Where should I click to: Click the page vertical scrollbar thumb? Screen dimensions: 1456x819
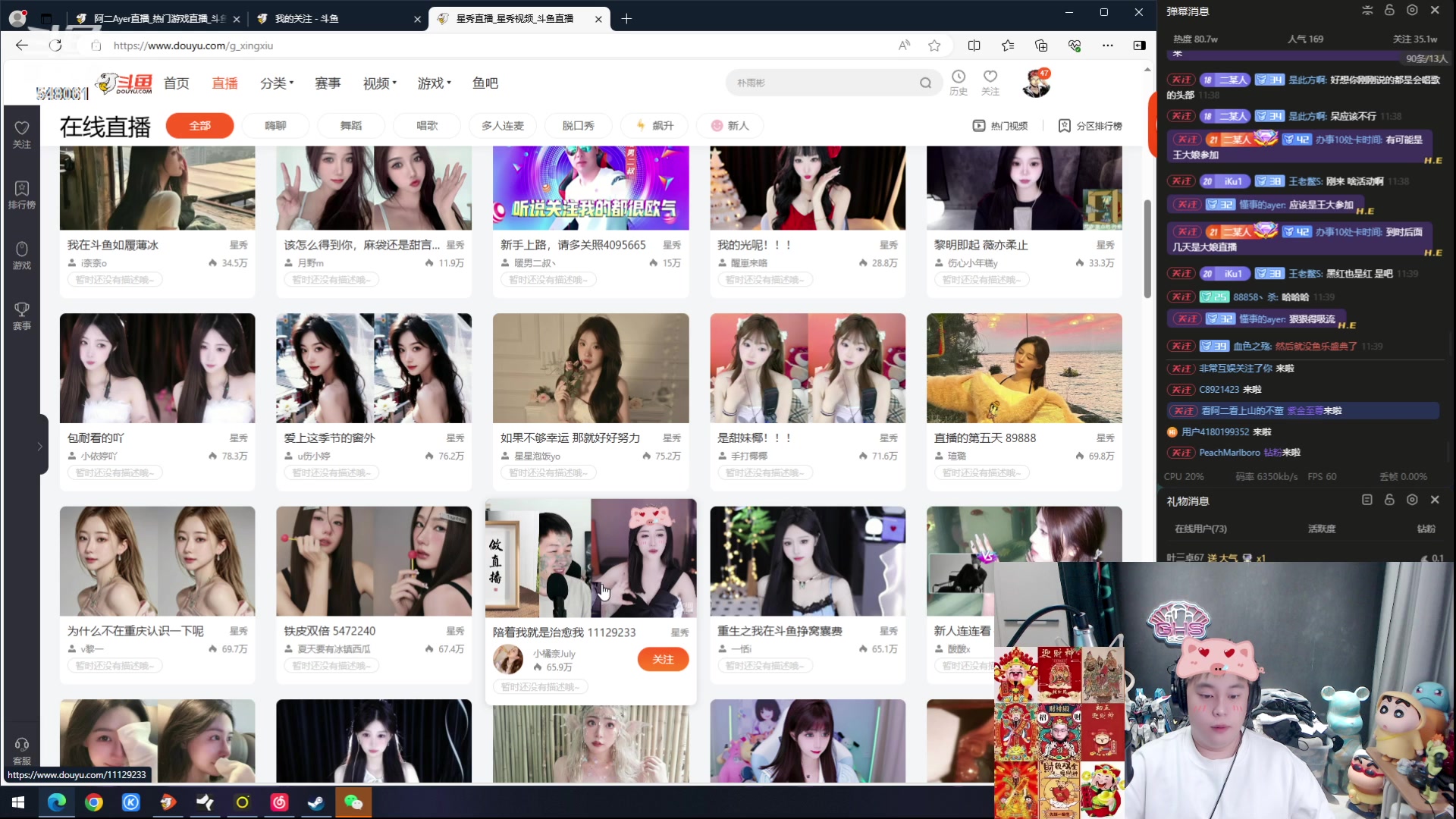coord(1147,249)
